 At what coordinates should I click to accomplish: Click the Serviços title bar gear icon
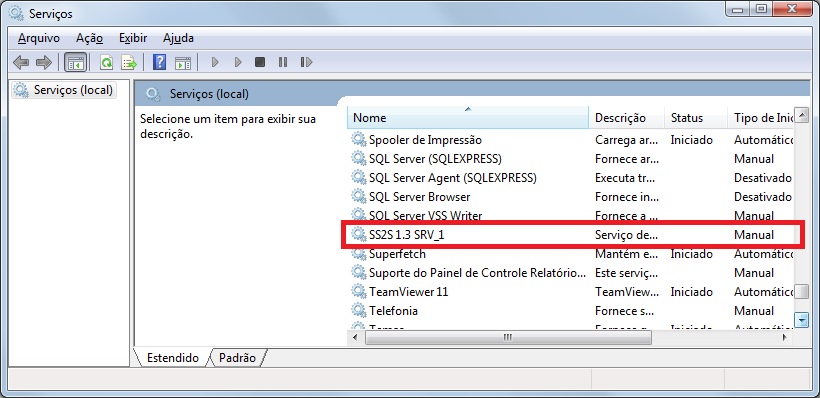16,14
